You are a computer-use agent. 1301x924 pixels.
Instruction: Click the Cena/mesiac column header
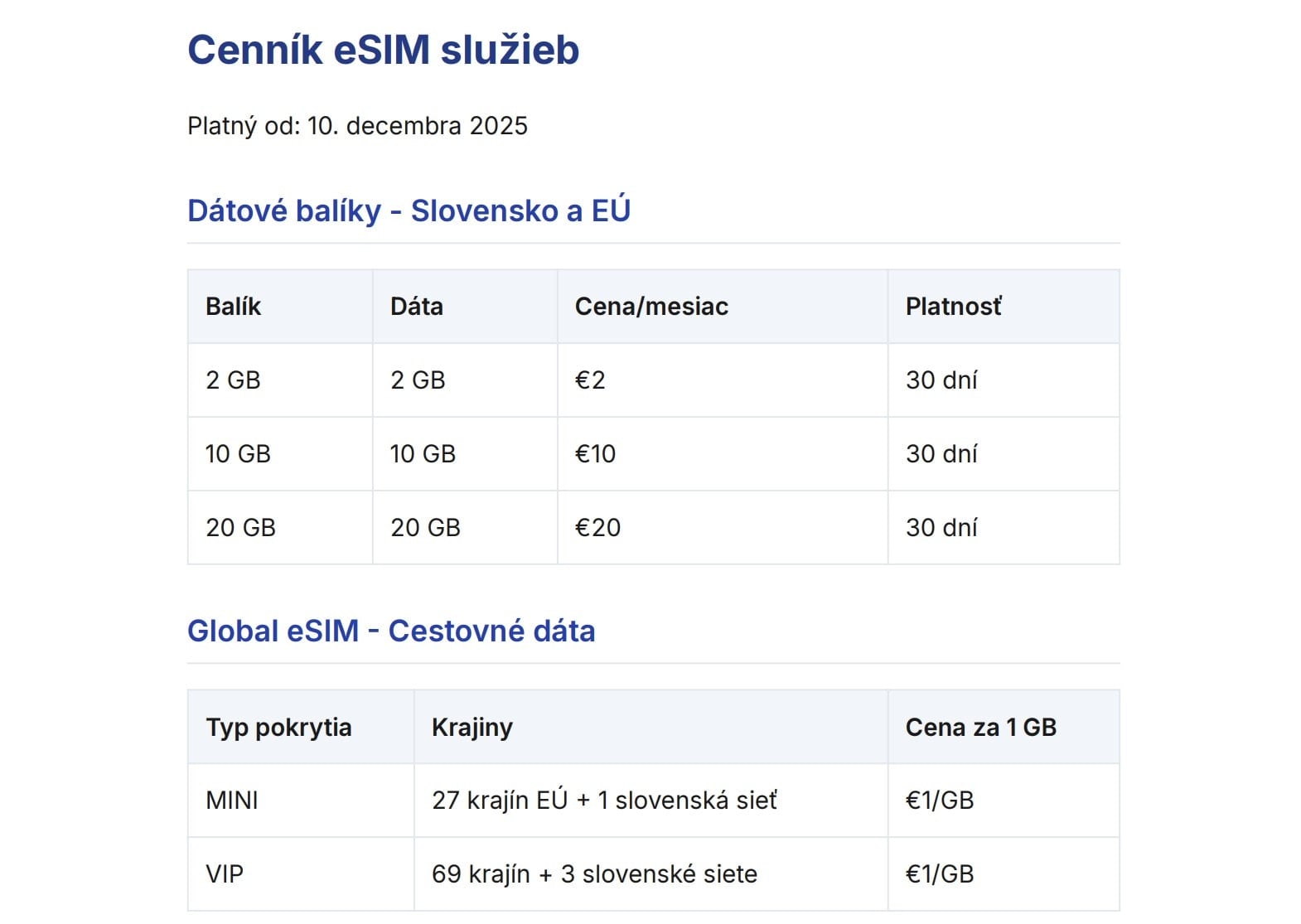tap(651, 307)
